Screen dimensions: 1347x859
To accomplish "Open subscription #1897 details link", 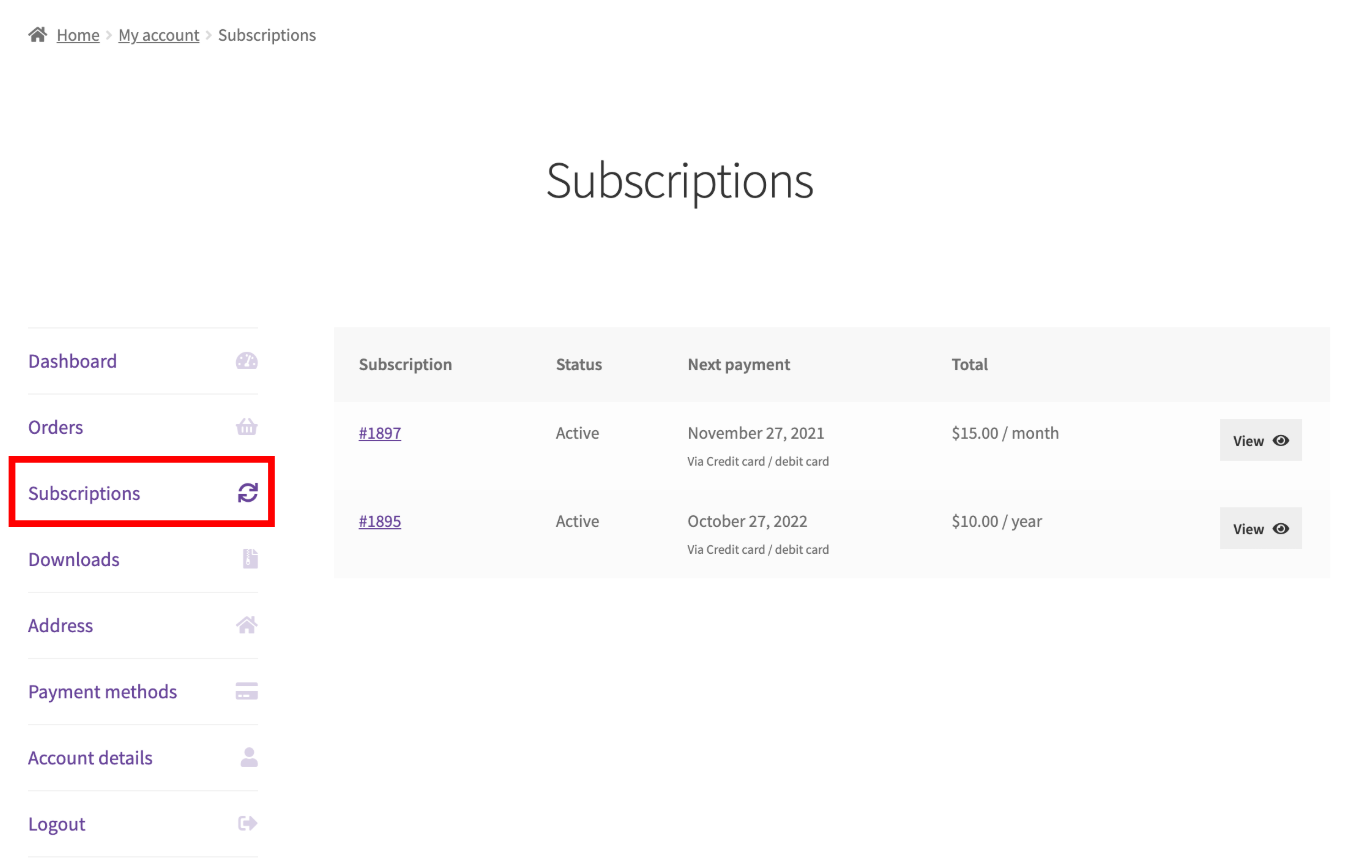I will click(x=380, y=432).
